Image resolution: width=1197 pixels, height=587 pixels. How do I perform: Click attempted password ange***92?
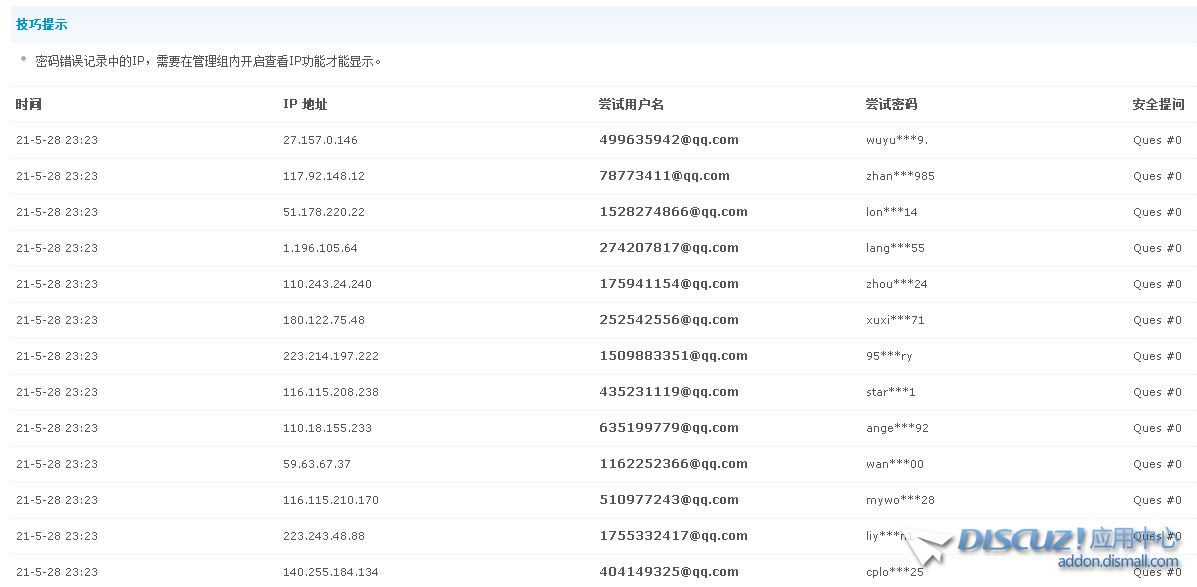[897, 428]
